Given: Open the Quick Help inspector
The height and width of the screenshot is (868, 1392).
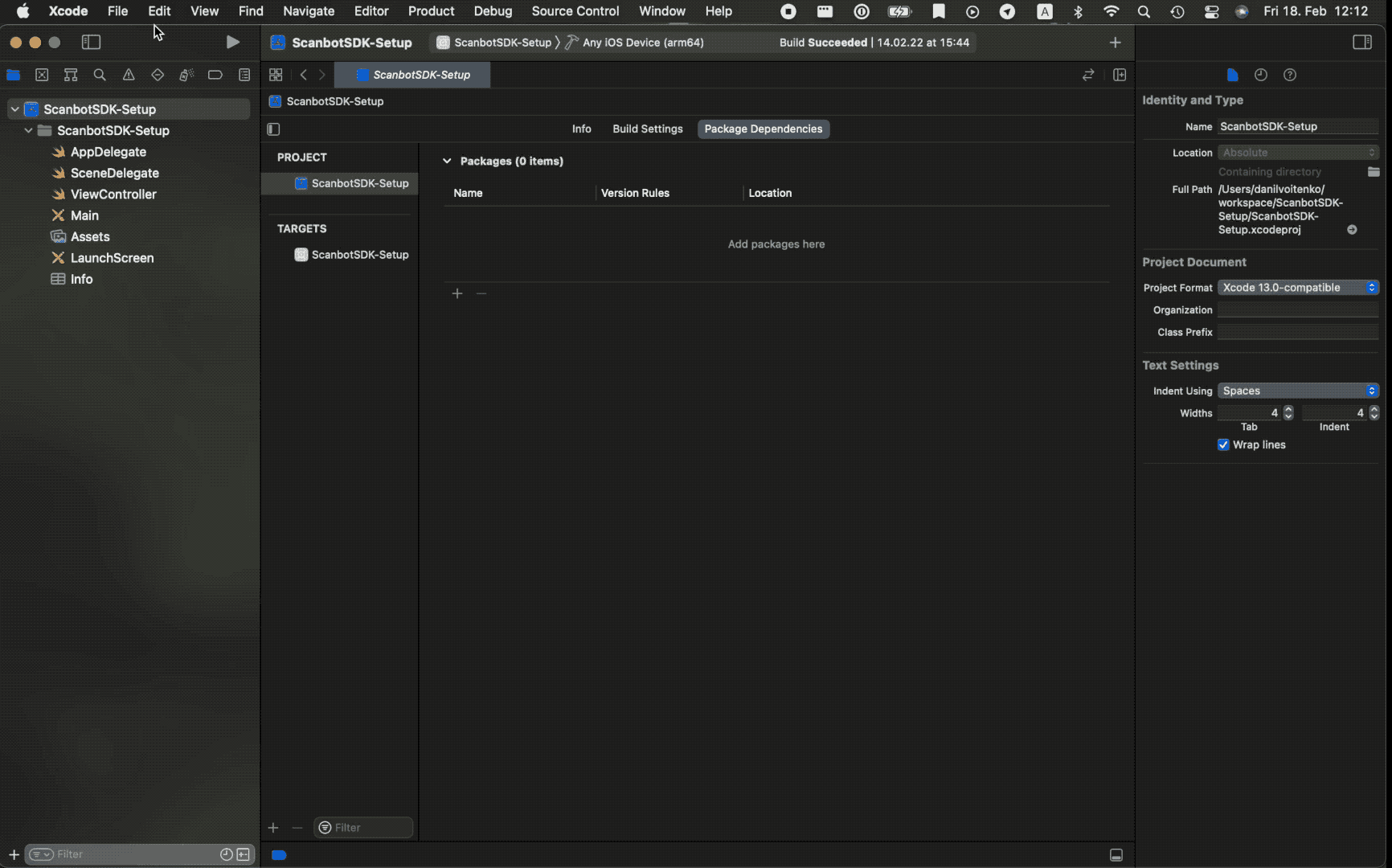Looking at the screenshot, I should click(x=1290, y=75).
